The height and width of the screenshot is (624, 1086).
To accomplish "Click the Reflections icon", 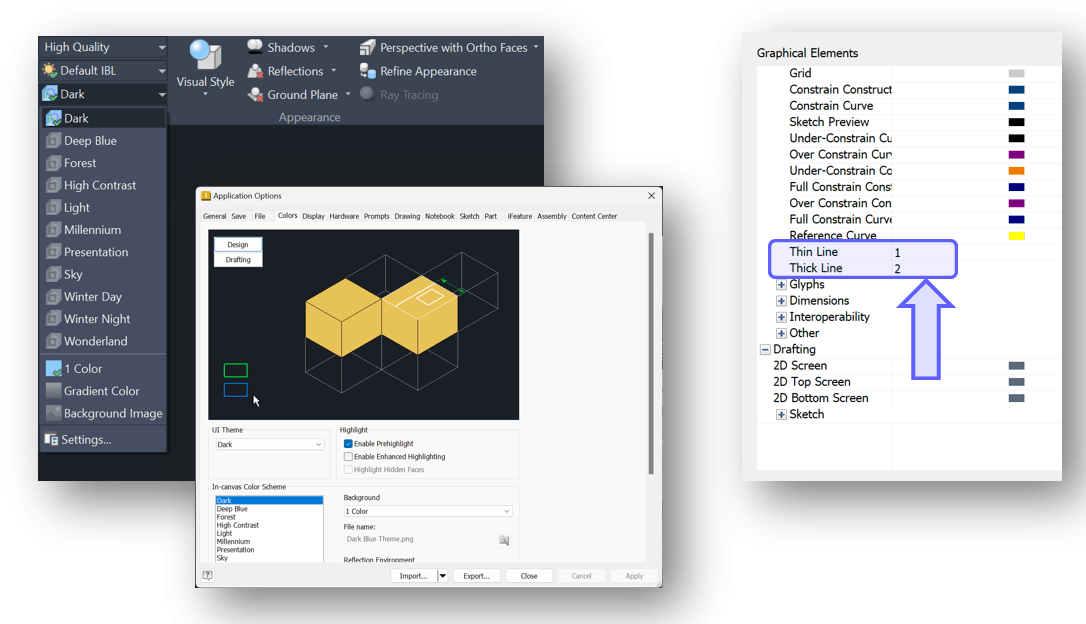I will coord(255,71).
